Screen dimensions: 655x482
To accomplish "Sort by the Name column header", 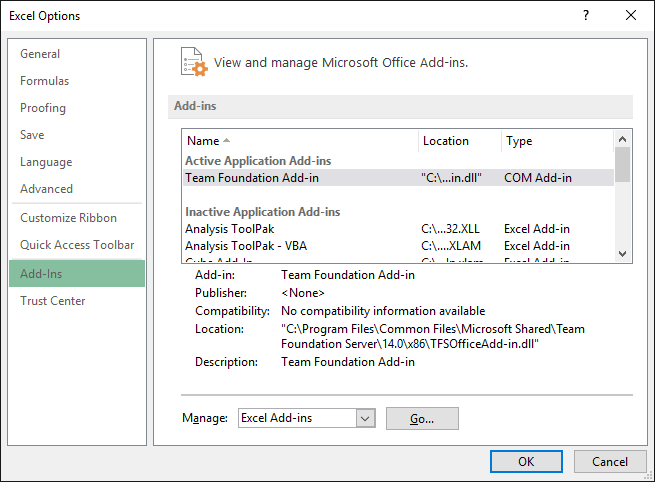I will click(x=300, y=141).
